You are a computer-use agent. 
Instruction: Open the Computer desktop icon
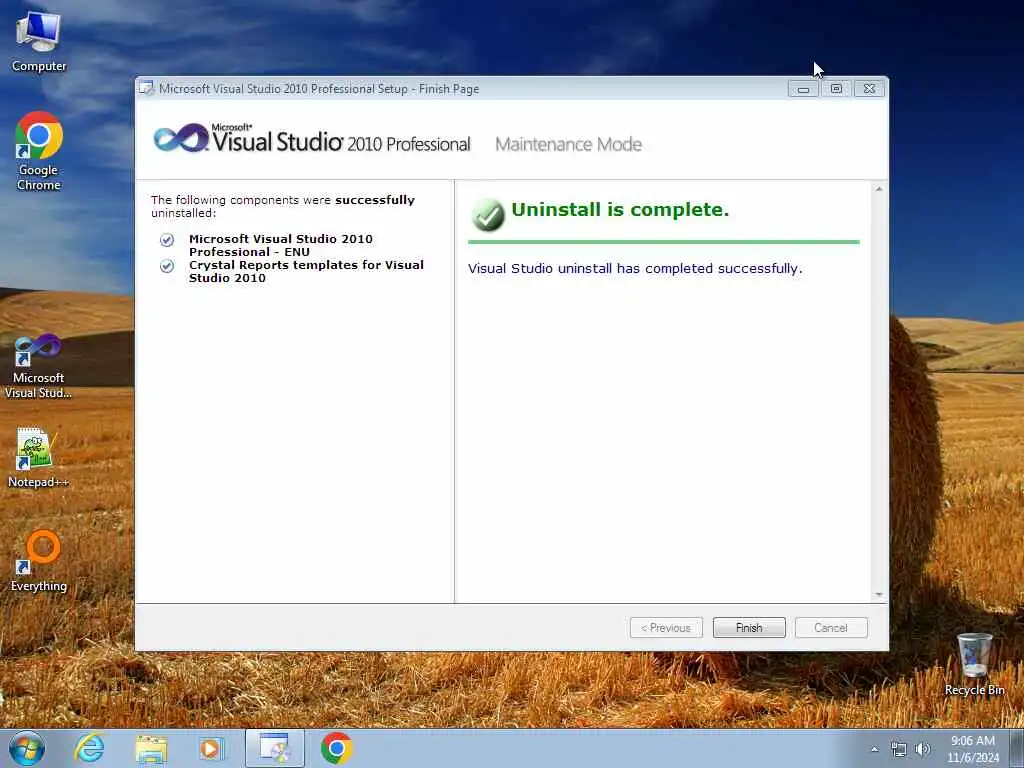39,41
